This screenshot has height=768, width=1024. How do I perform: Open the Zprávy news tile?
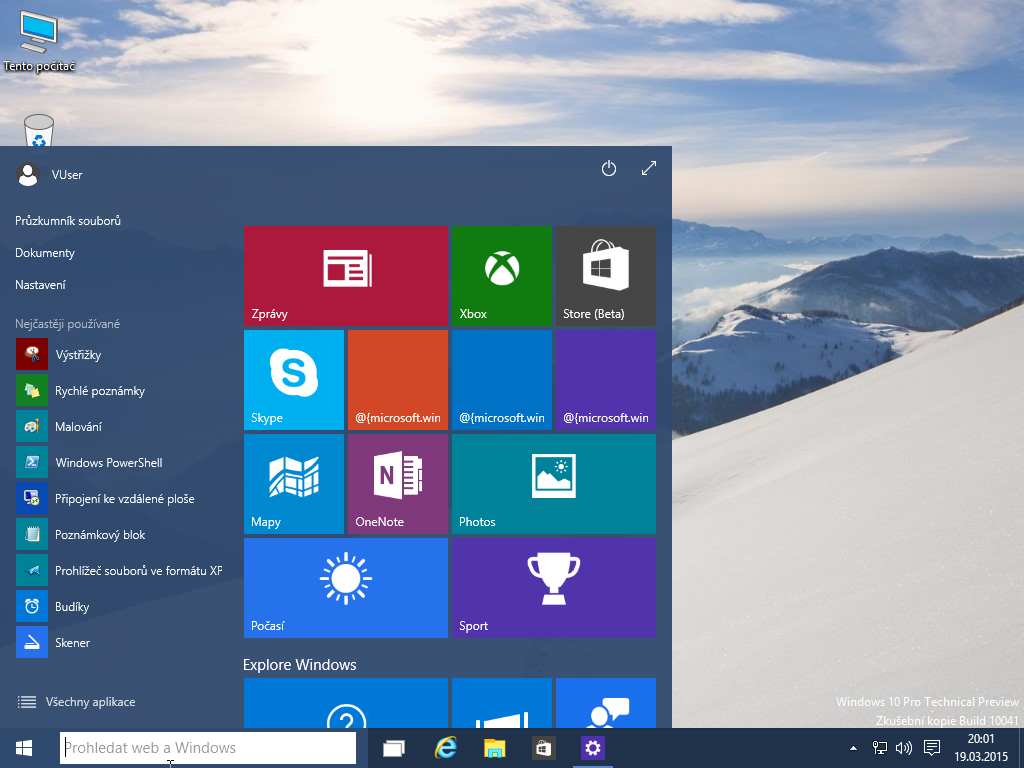pyautogui.click(x=345, y=276)
